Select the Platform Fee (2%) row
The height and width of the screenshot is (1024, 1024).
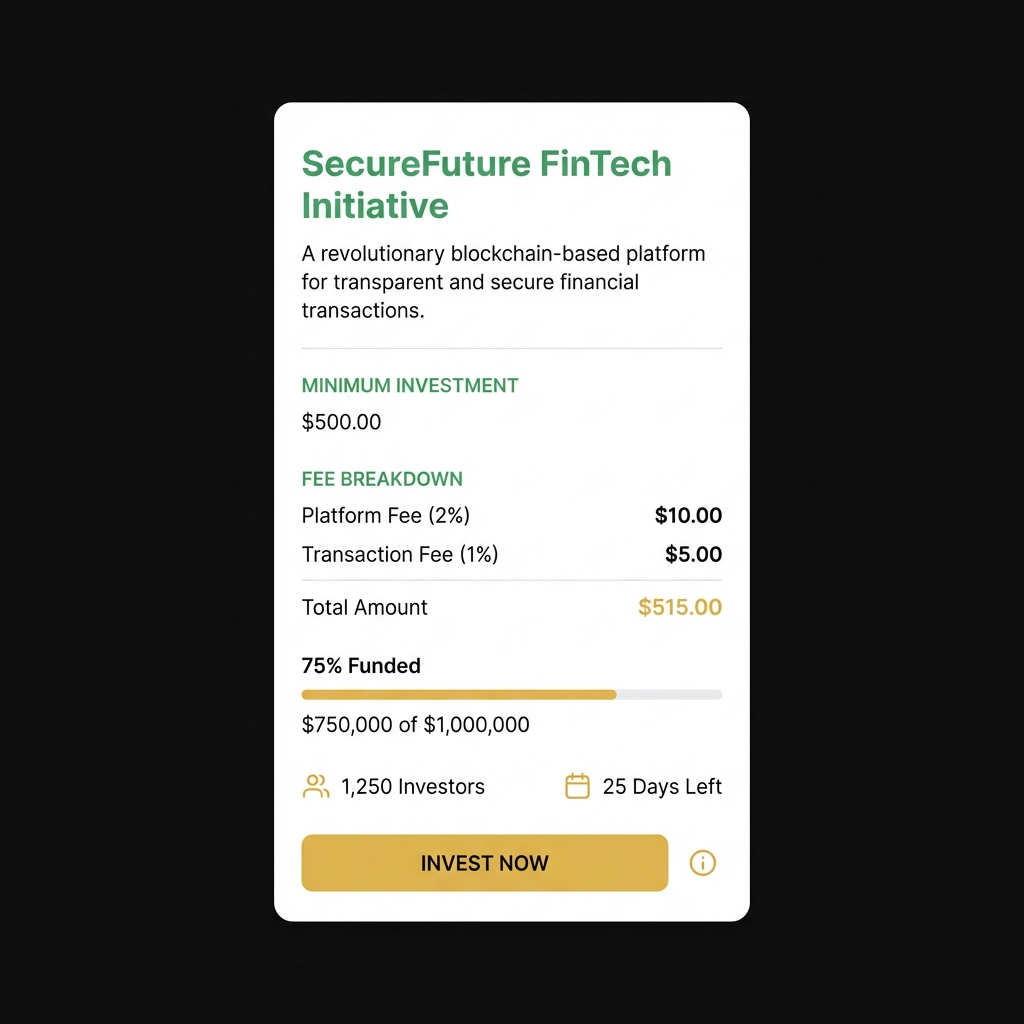coord(386,515)
